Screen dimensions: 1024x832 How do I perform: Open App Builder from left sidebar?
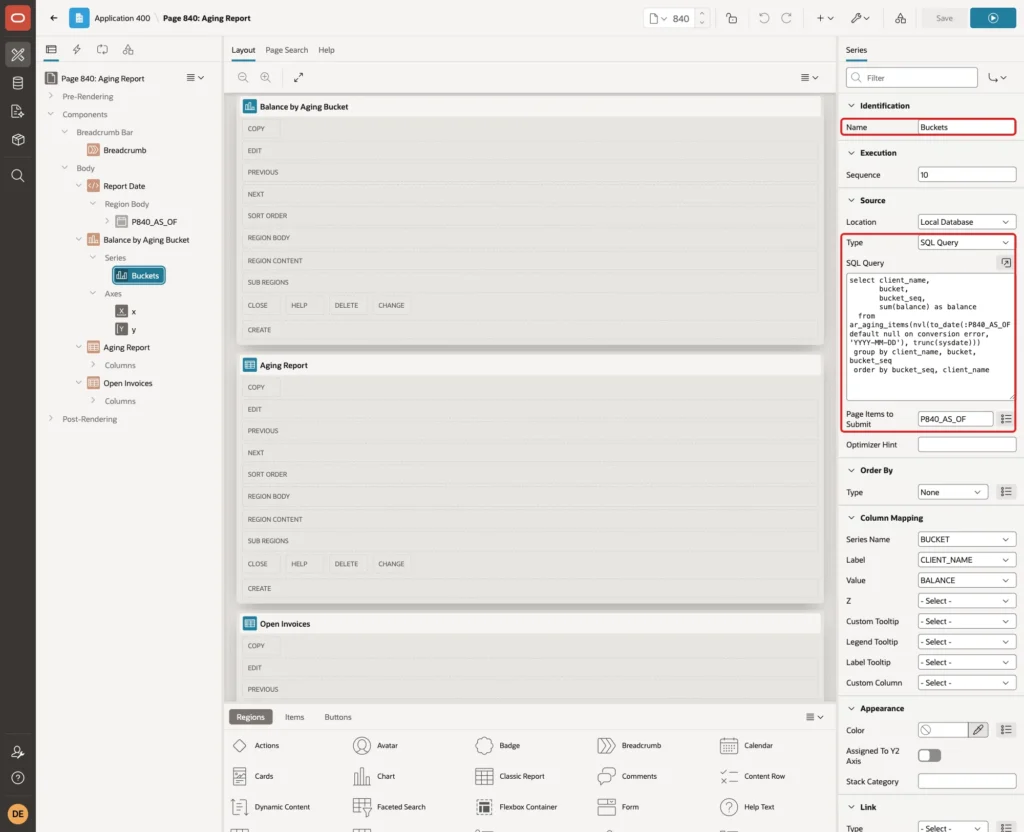tap(18, 55)
